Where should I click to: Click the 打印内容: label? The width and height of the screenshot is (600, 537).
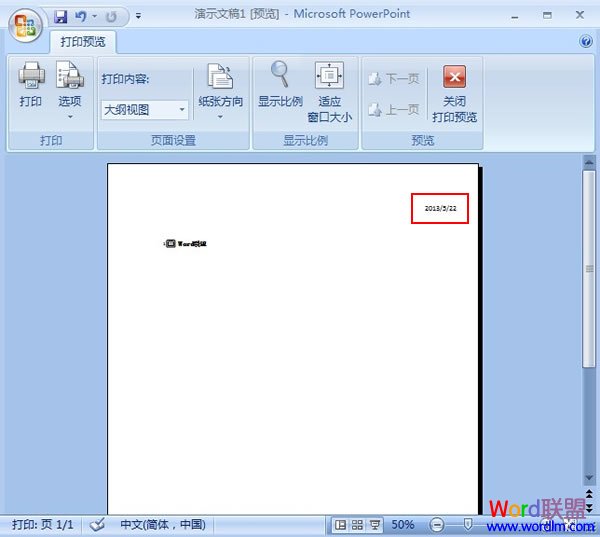click(125, 79)
